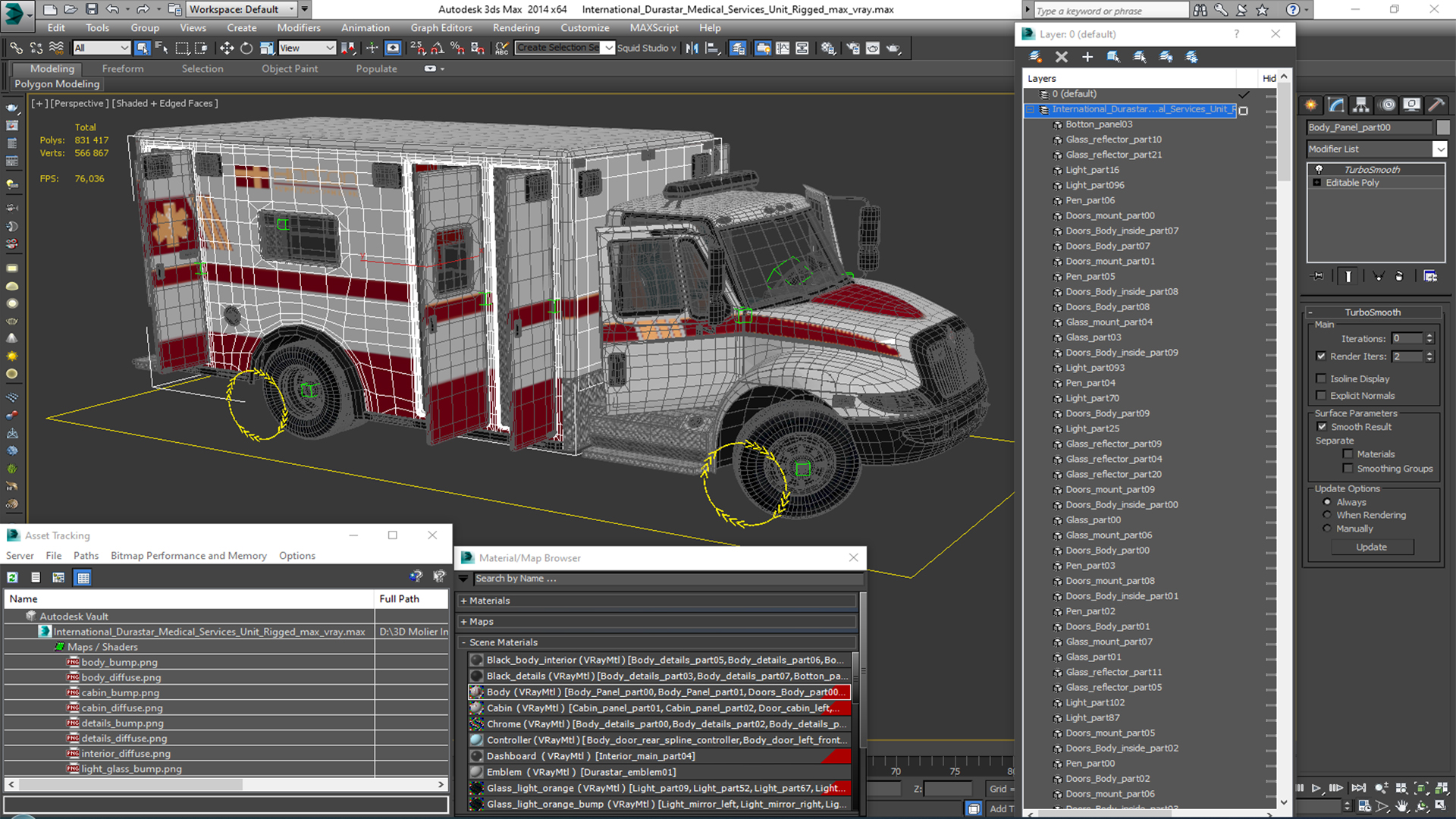Open the Motion command panel tab
Image resolution: width=1456 pixels, height=819 pixels.
1387,105
